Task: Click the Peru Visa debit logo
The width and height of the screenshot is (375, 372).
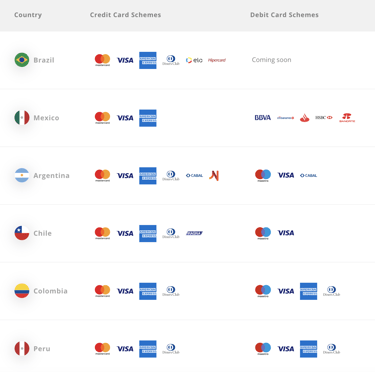Action: (286, 349)
